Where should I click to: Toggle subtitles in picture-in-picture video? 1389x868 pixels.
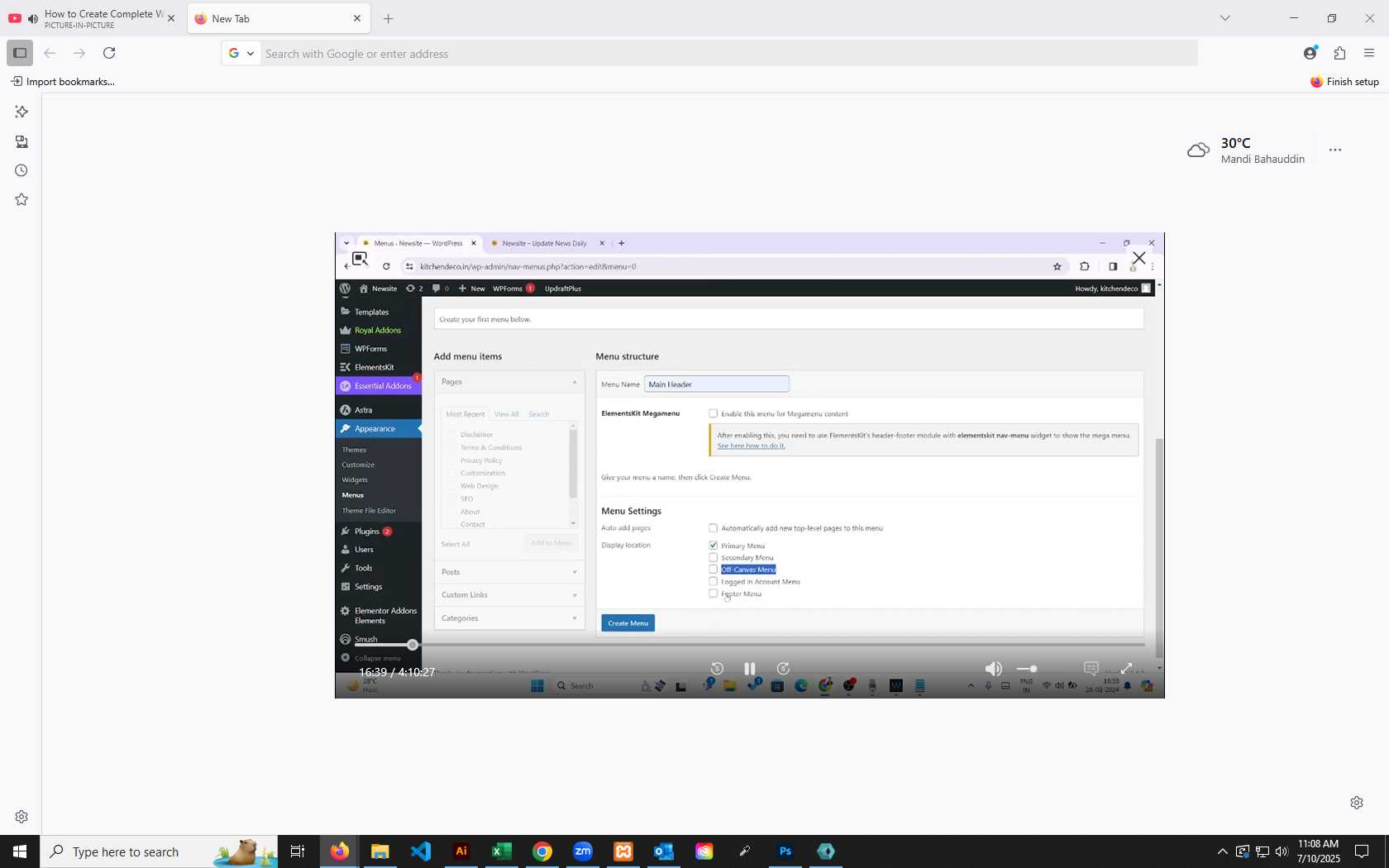coord(1091,669)
